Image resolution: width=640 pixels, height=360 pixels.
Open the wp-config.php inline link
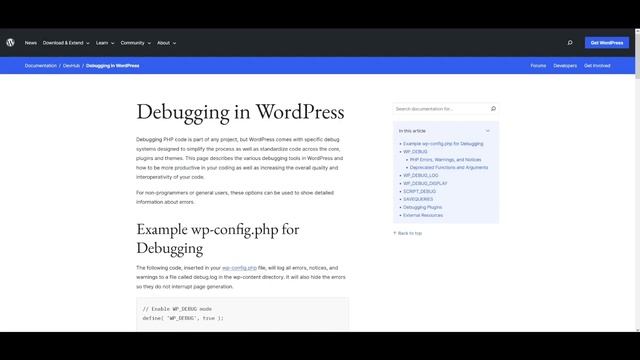pyautogui.click(x=239, y=268)
